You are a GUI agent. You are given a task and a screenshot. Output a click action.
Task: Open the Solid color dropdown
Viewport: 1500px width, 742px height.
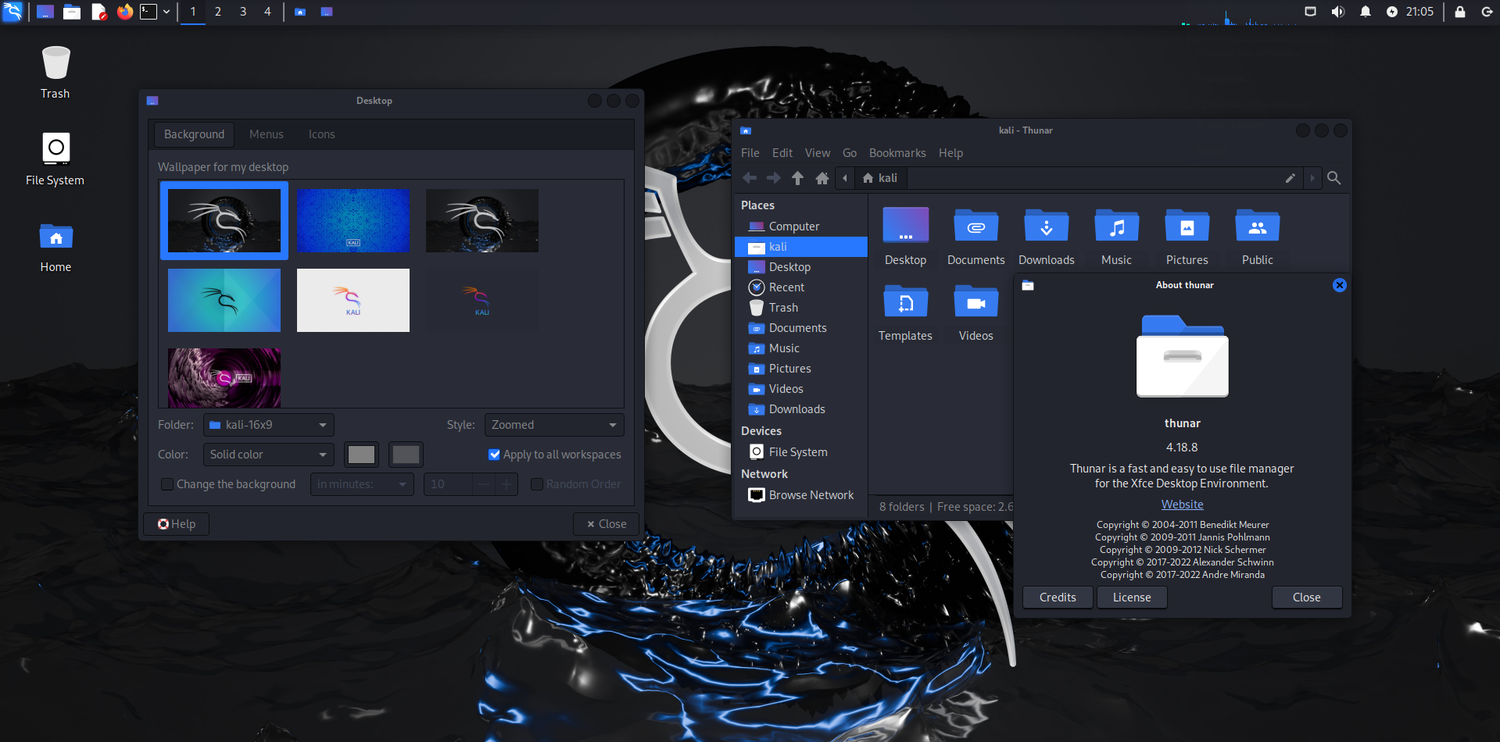click(x=268, y=454)
